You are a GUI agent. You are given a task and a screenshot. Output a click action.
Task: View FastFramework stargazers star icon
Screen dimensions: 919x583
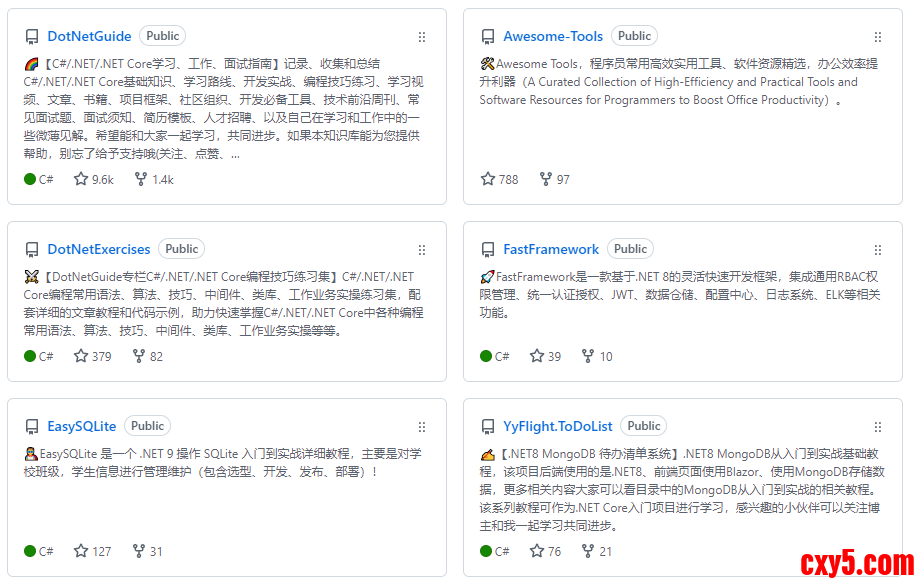pos(537,356)
